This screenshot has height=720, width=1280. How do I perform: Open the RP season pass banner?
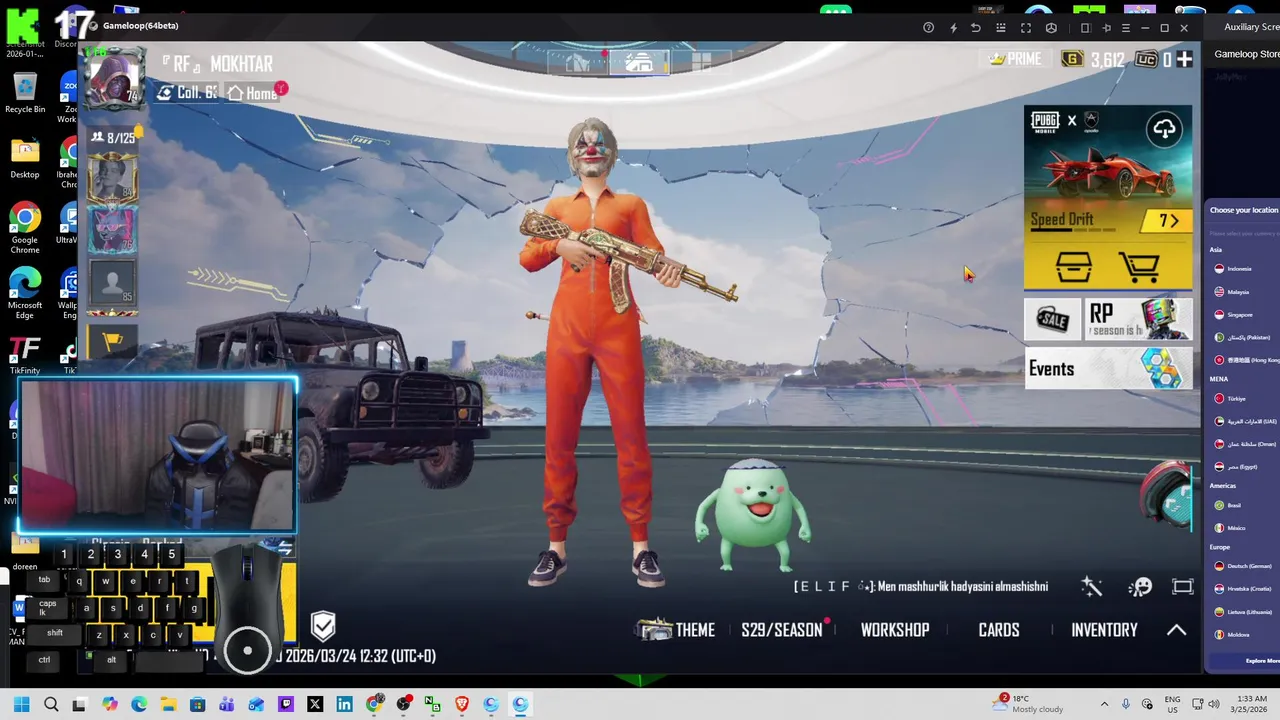pos(1139,320)
